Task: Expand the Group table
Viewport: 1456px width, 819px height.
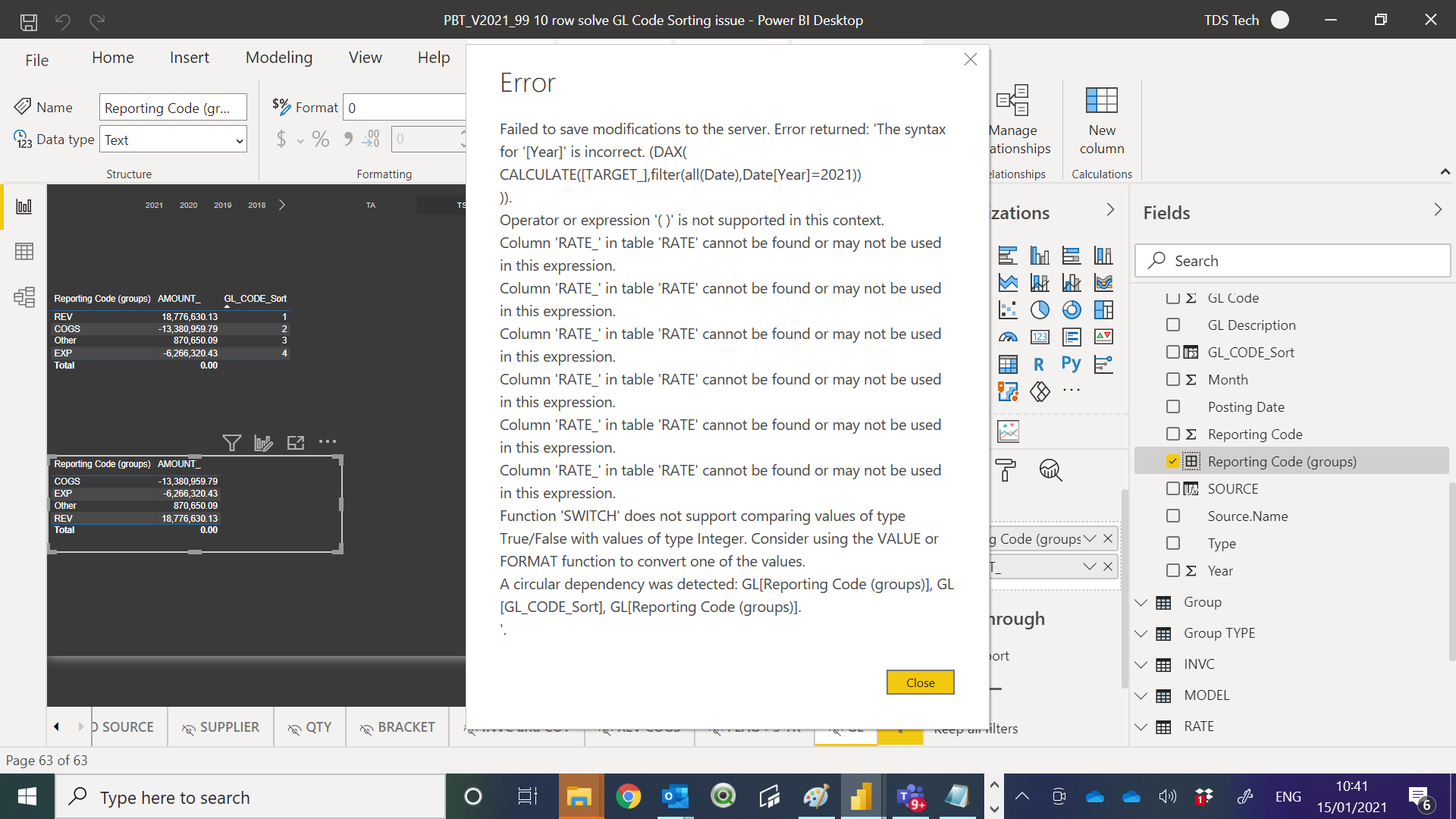Action: click(x=1141, y=602)
